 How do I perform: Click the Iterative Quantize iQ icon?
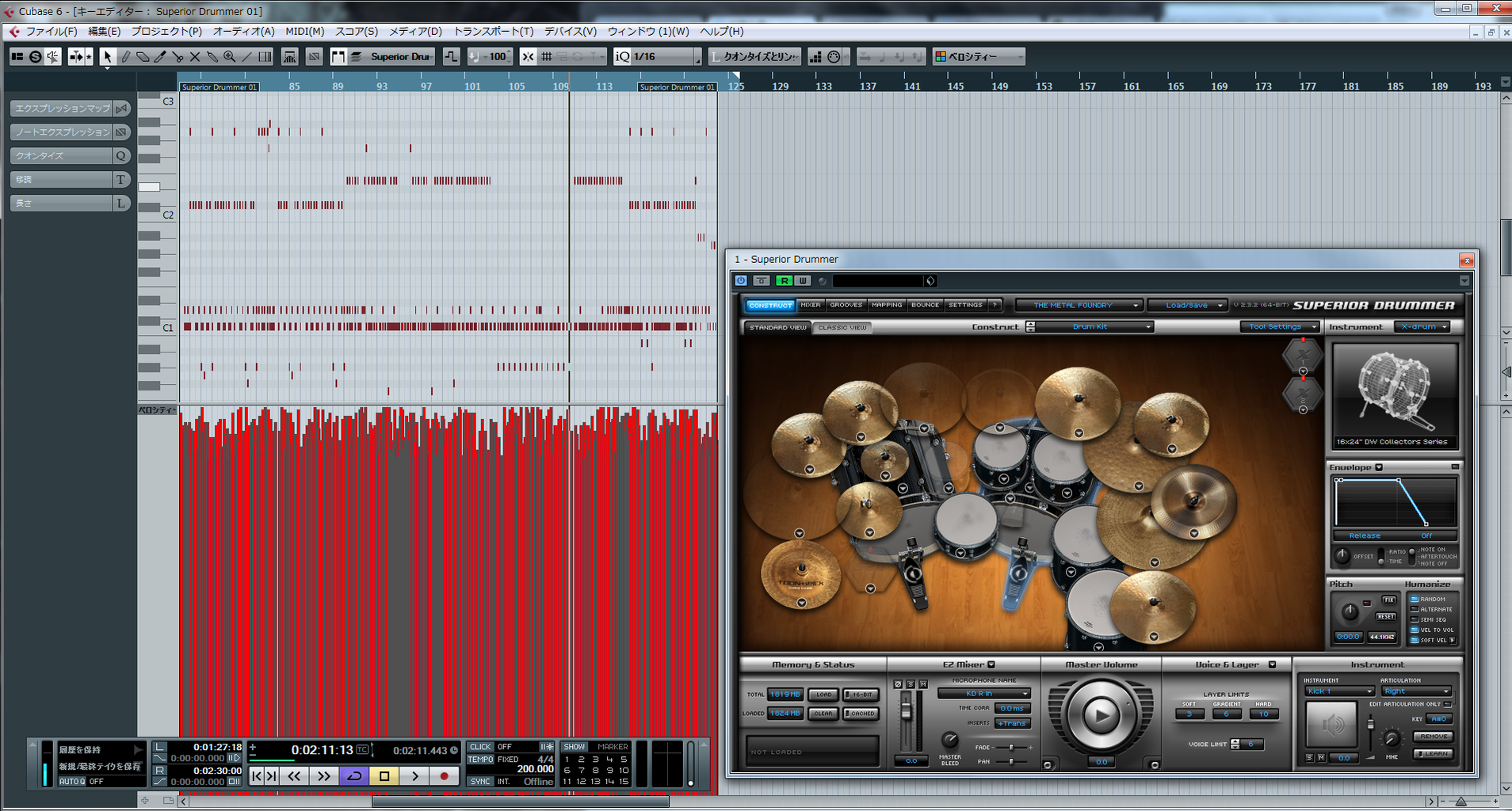[623, 56]
